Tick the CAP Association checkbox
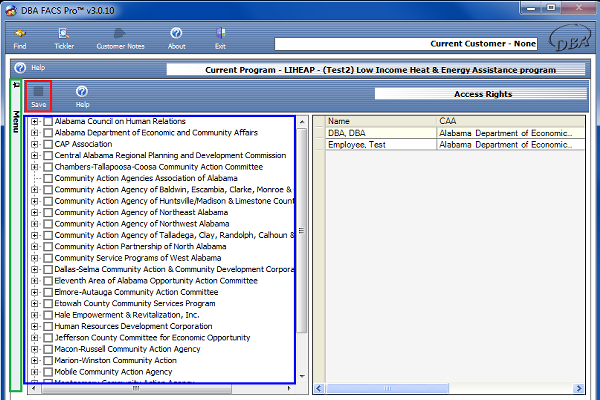 pyautogui.click(x=48, y=144)
